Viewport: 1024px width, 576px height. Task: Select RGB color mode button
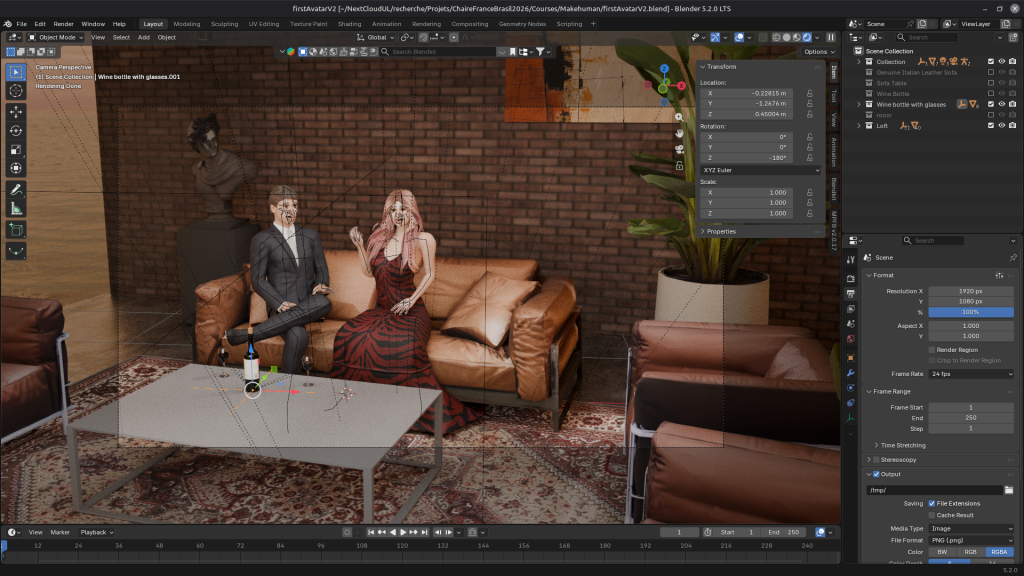[970, 552]
